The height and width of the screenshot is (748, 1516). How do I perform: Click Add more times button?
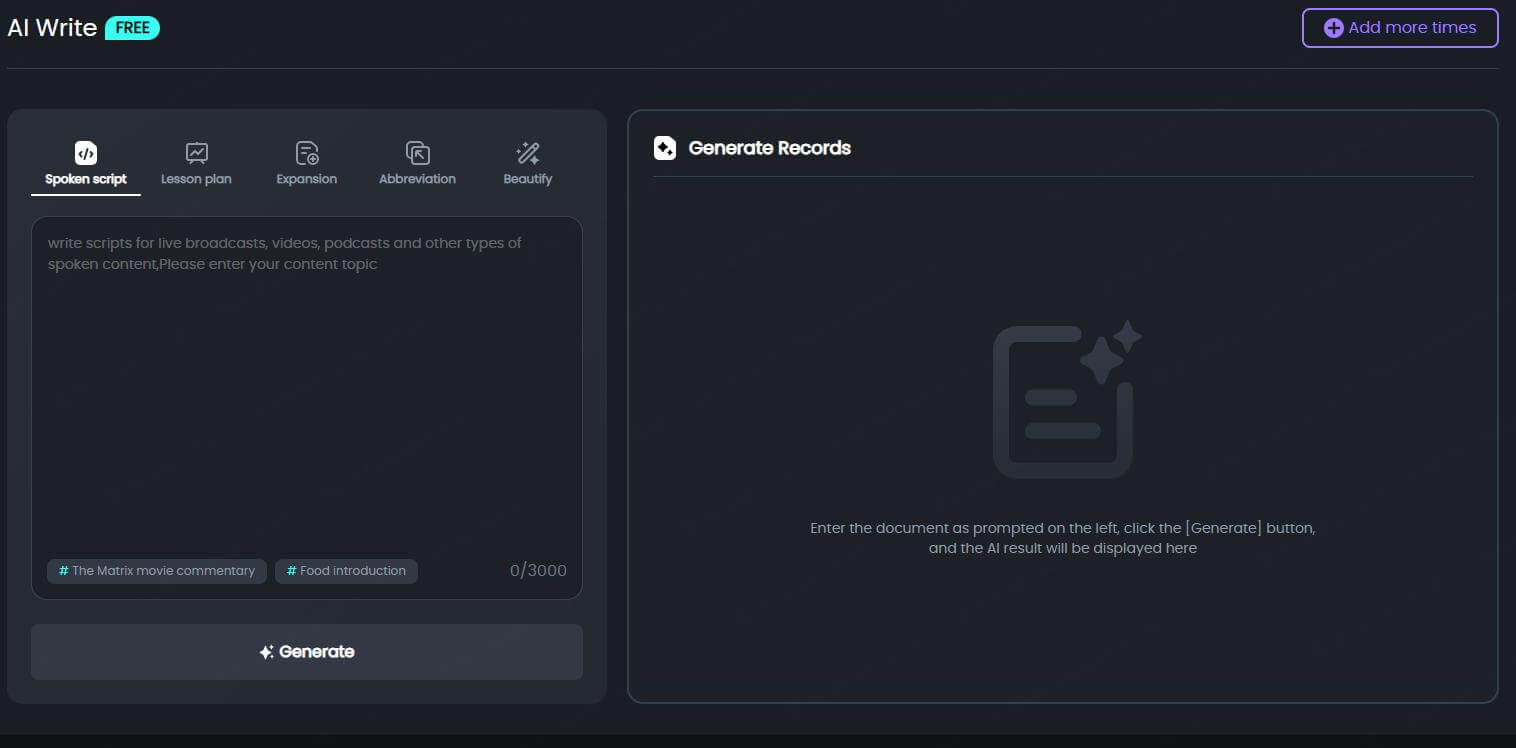point(1400,28)
